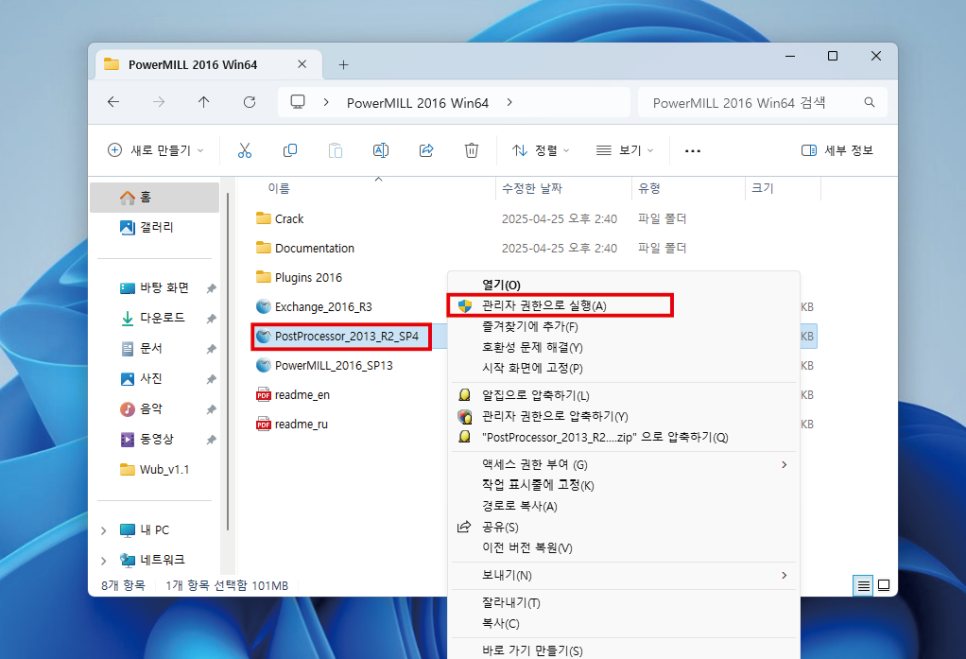Open 문서 in the sidebar

pyautogui.click(x=155, y=349)
